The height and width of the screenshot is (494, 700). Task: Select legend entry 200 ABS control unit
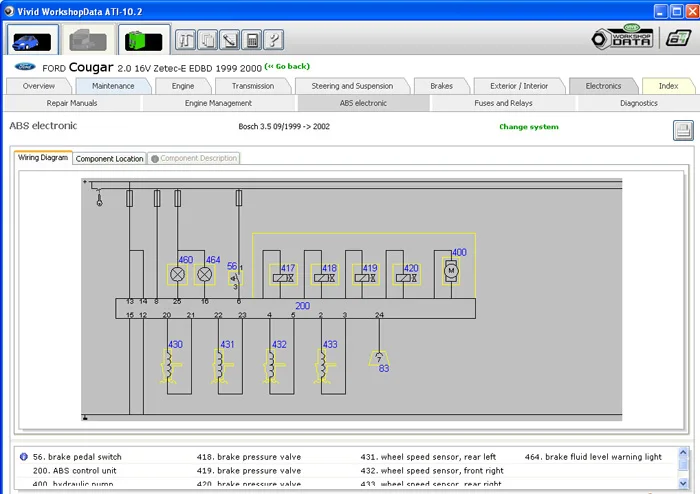point(75,470)
